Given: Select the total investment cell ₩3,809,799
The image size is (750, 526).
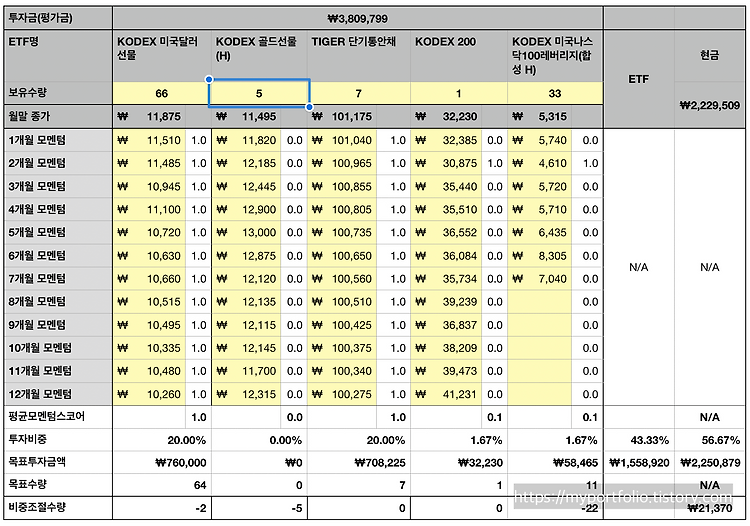Looking at the screenshot, I should click(x=358, y=18).
